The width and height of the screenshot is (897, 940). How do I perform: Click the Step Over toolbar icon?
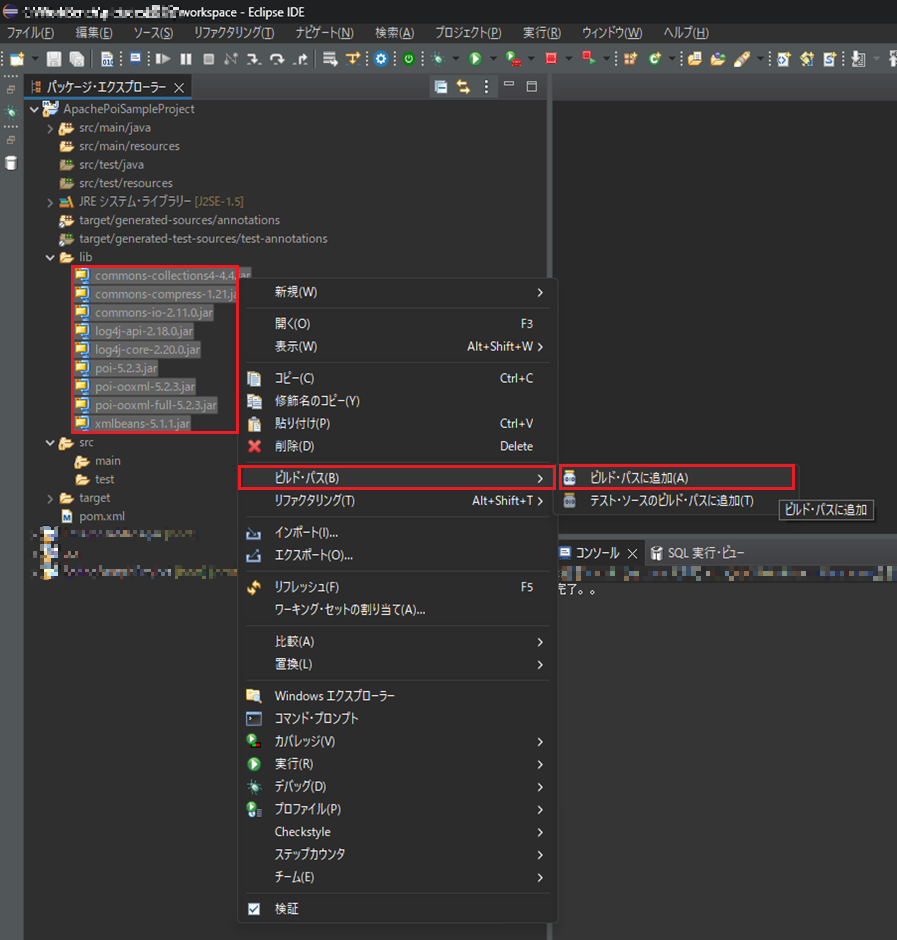pos(277,59)
